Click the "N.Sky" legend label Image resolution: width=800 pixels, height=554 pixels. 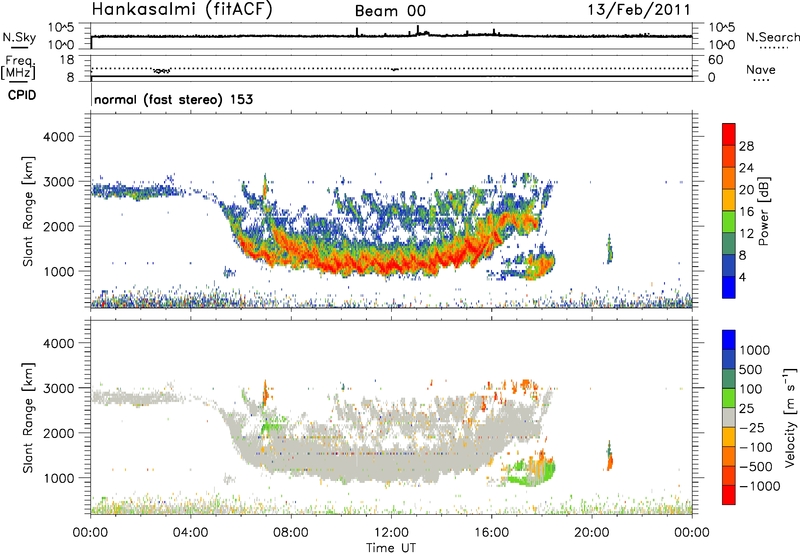click(20, 37)
